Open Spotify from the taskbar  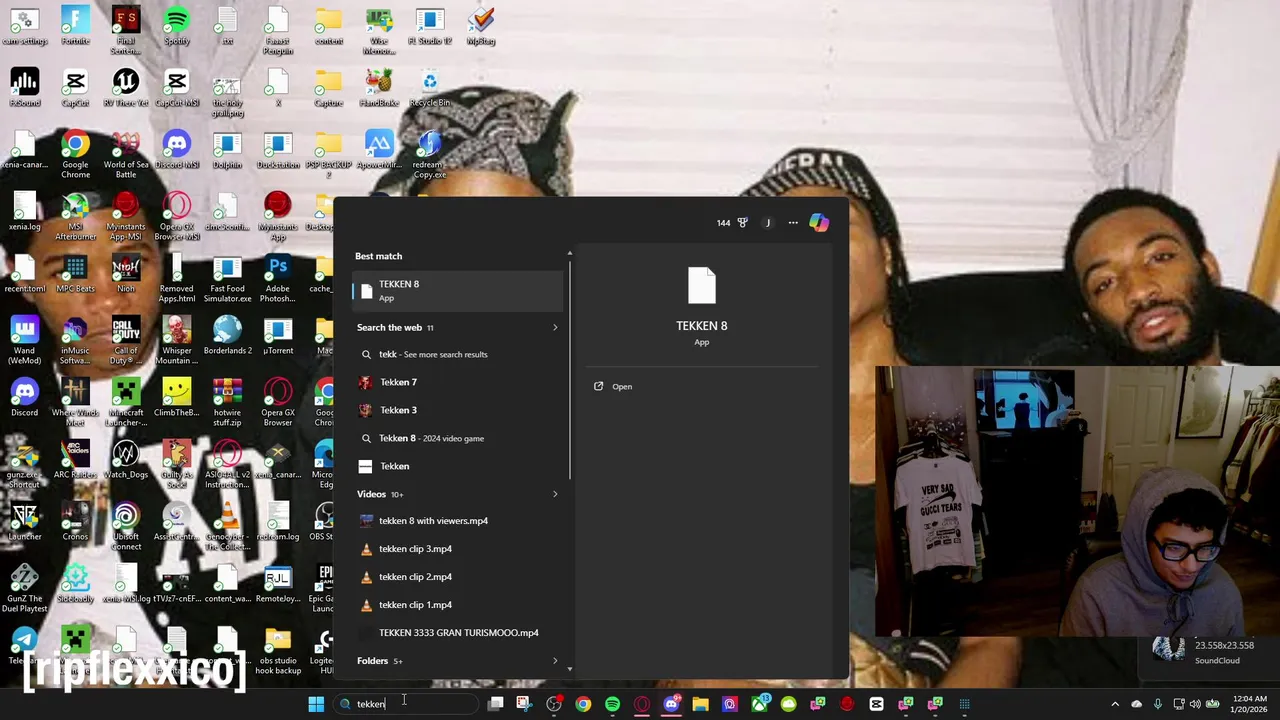coord(612,704)
